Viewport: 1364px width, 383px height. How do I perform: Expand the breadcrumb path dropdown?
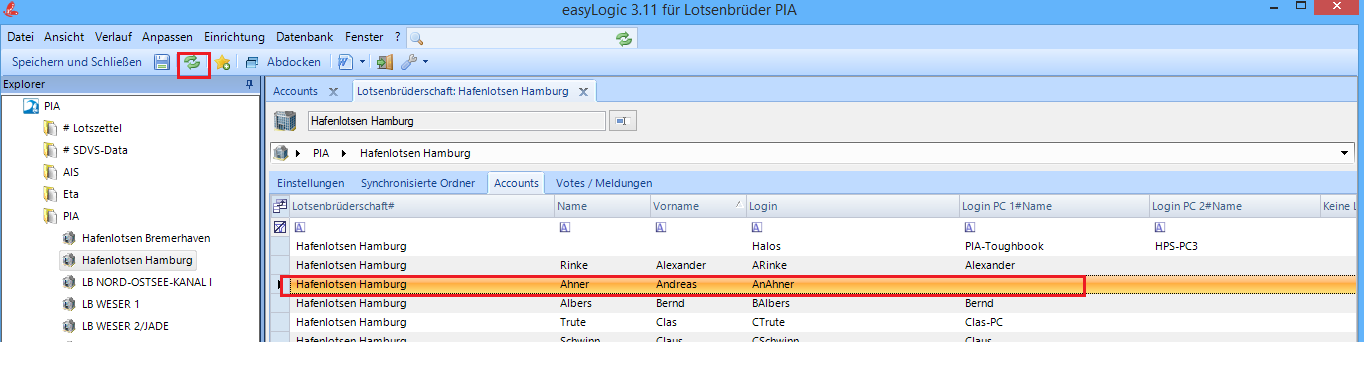coord(1345,153)
